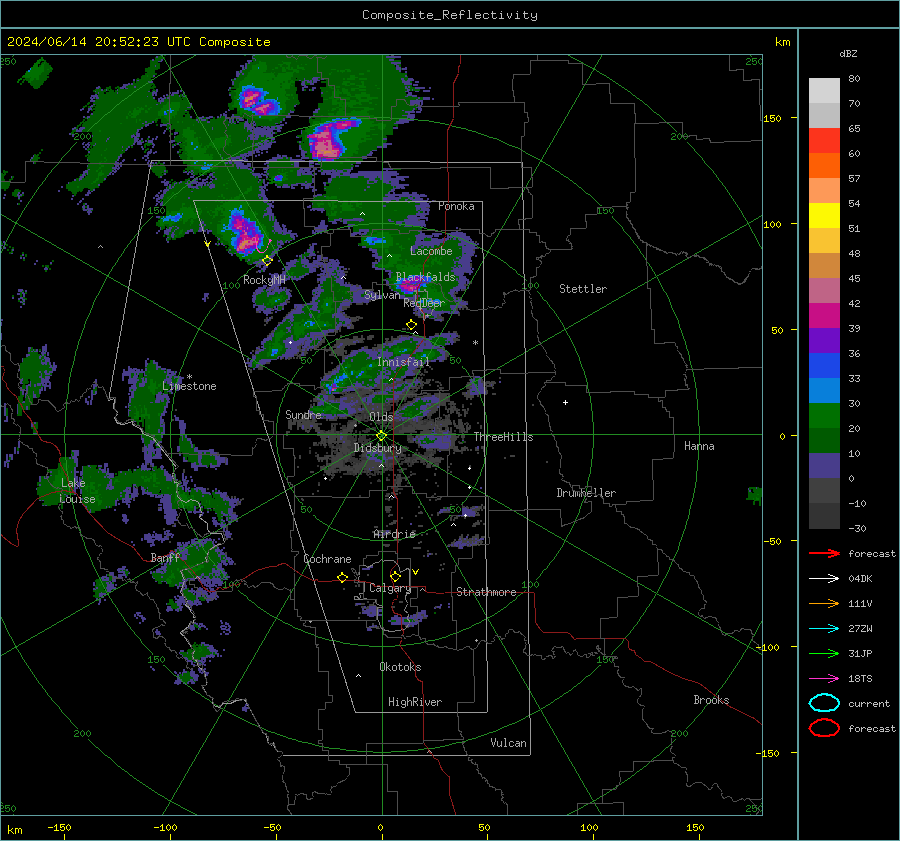
Task: Click the red forecast arrow in legend
Action: point(824,553)
